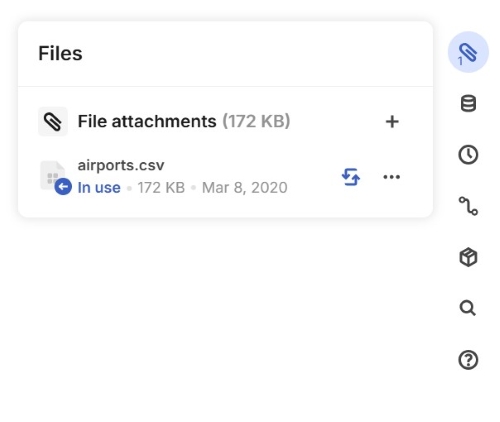This screenshot has width=500, height=422.
Task: Click the 172 KB size under airports.csv
Action: pyautogui.click(x=161, y=188)
